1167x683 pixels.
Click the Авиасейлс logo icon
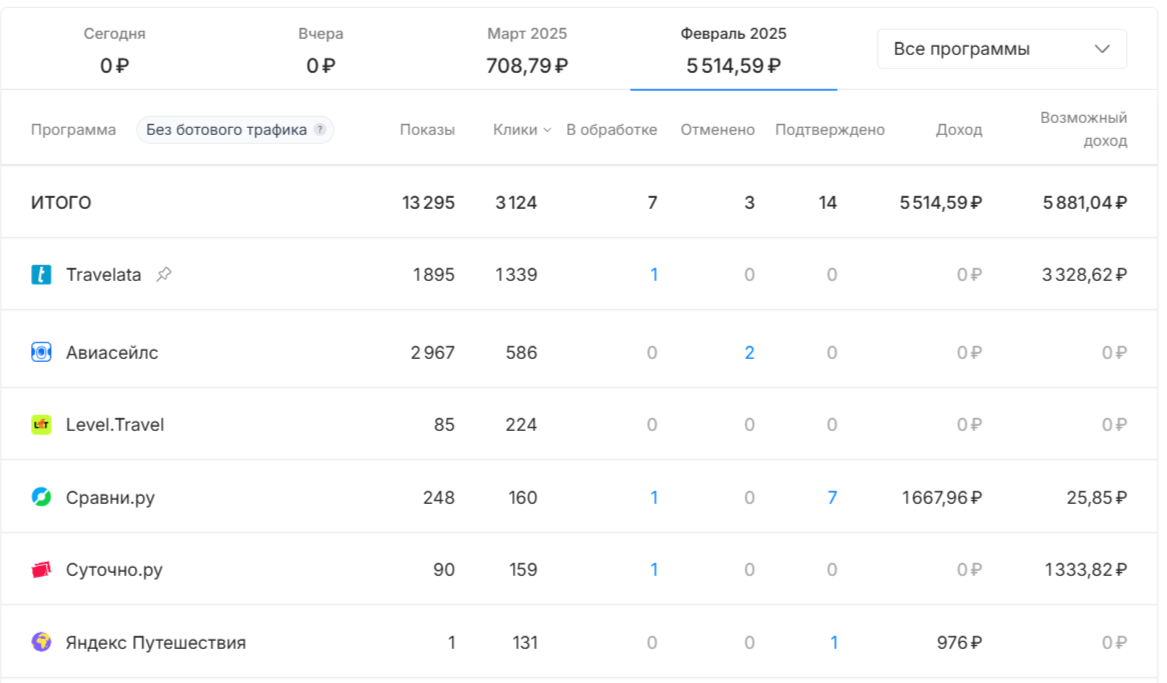[41, 352]
